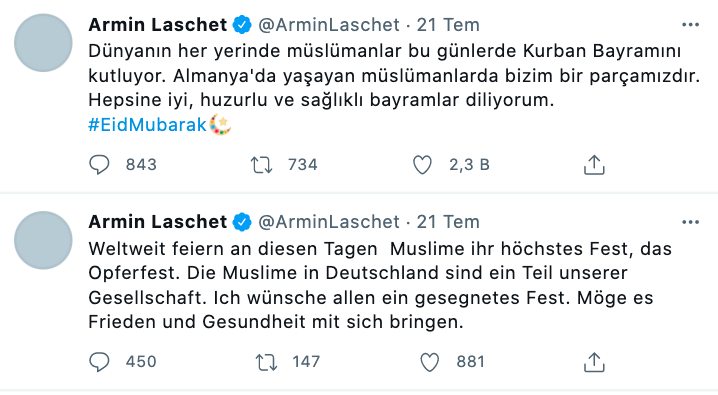
Task: Open Armin Laschet profile name on second tweet
Action: pyautogui.click(x=158, y=222)
